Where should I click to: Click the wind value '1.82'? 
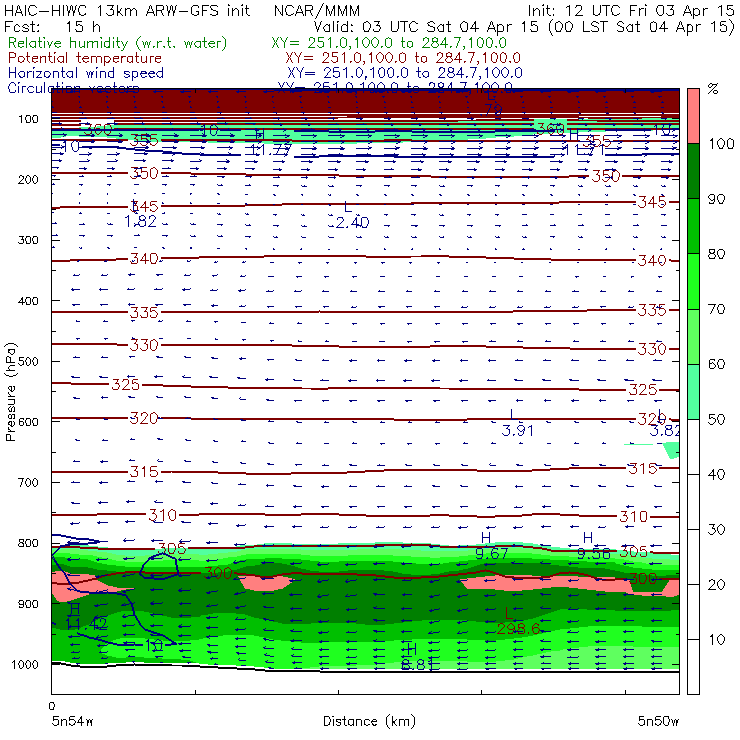(x=140, y=221)
